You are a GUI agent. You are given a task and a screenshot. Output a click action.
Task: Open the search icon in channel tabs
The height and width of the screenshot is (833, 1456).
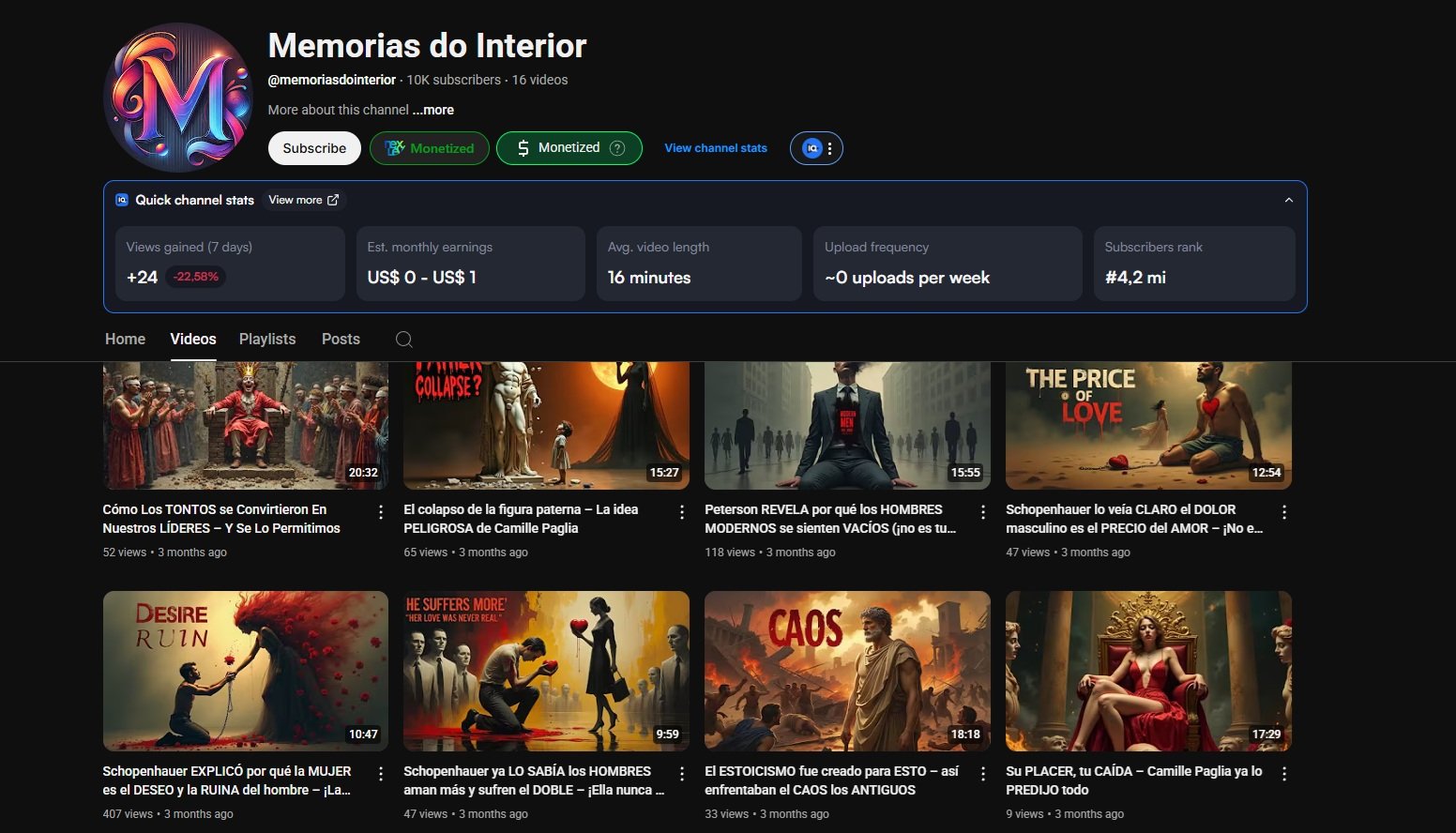click(x=404, y=340)
